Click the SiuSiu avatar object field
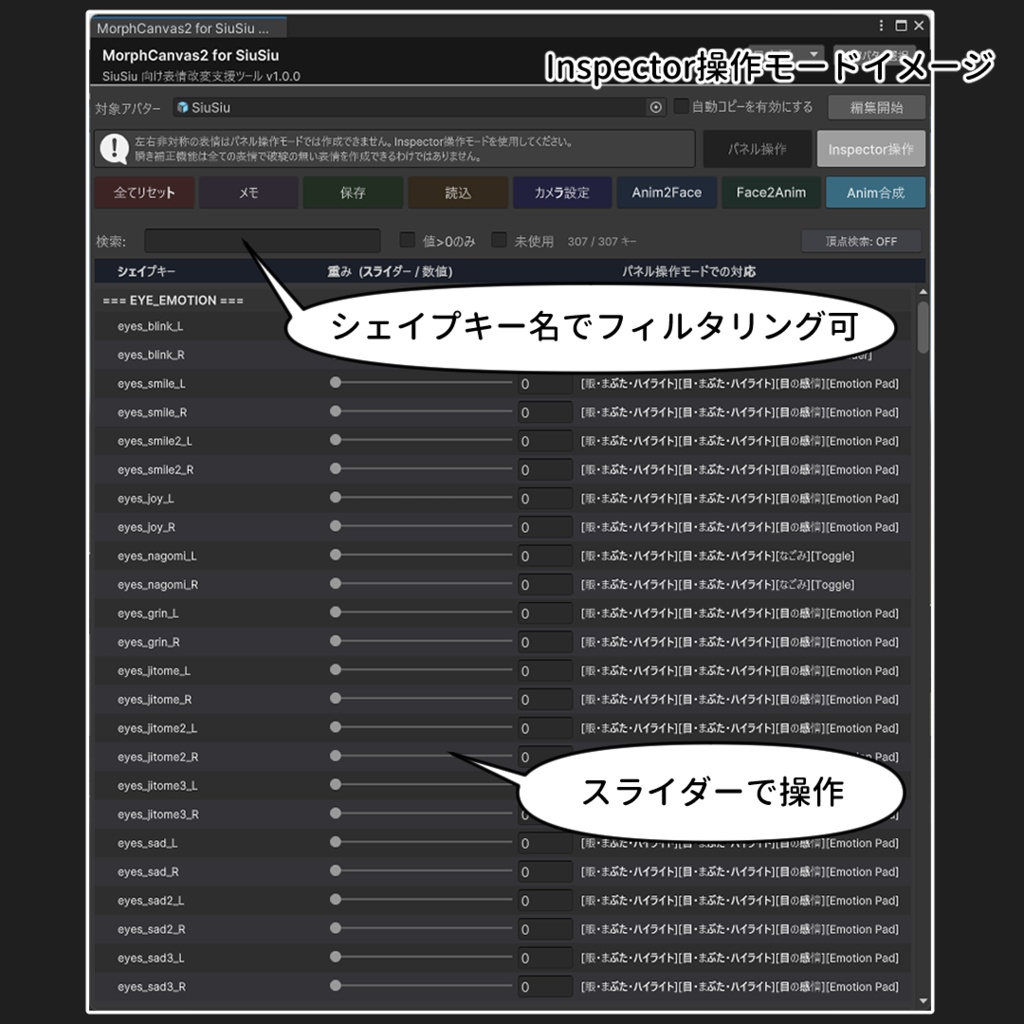The width and height of the screenshot is (1024, 1024). [x=419, y=107]
